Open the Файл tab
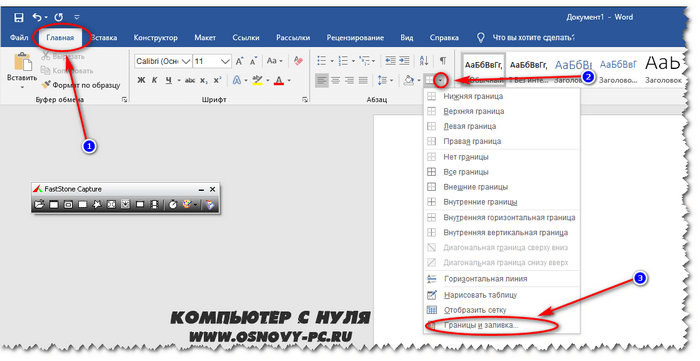 pos(19,37)
